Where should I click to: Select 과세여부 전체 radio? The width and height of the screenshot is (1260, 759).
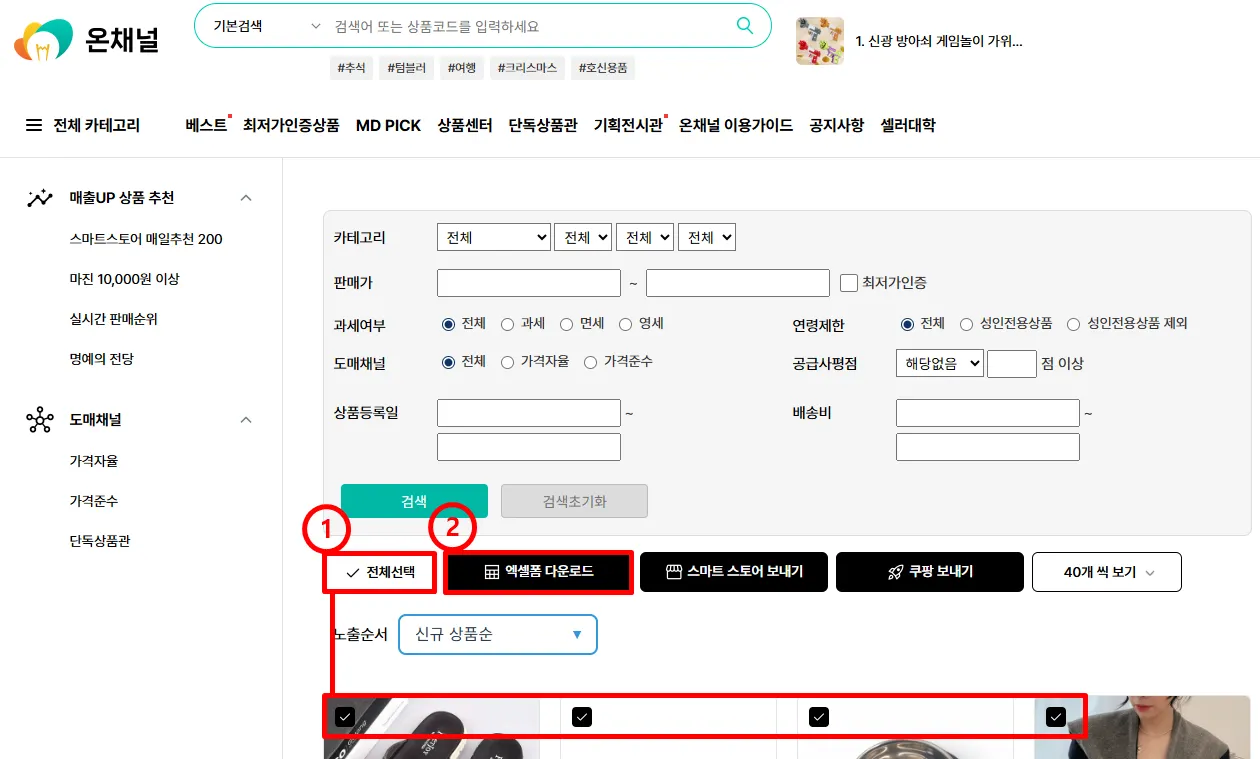(x=448, y=324)
